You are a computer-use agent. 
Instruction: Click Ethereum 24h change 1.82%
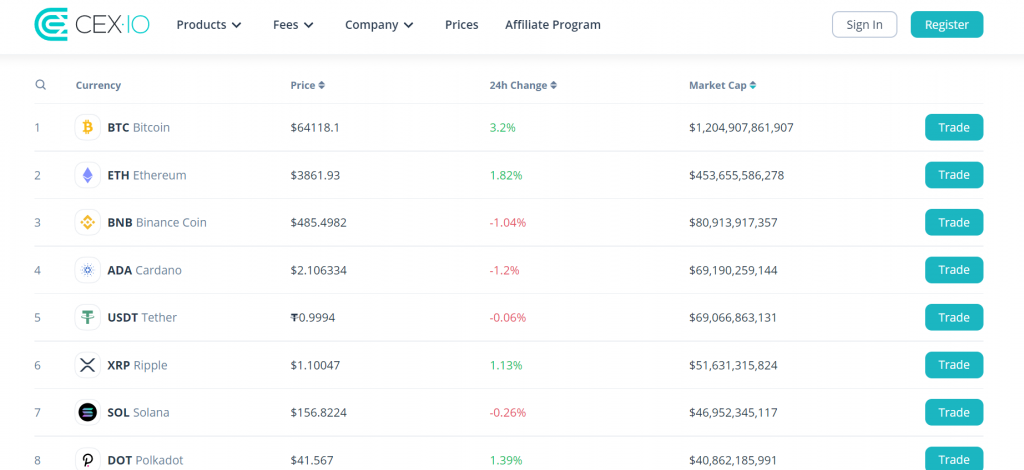pyautogui.click(x=506, y=175)
